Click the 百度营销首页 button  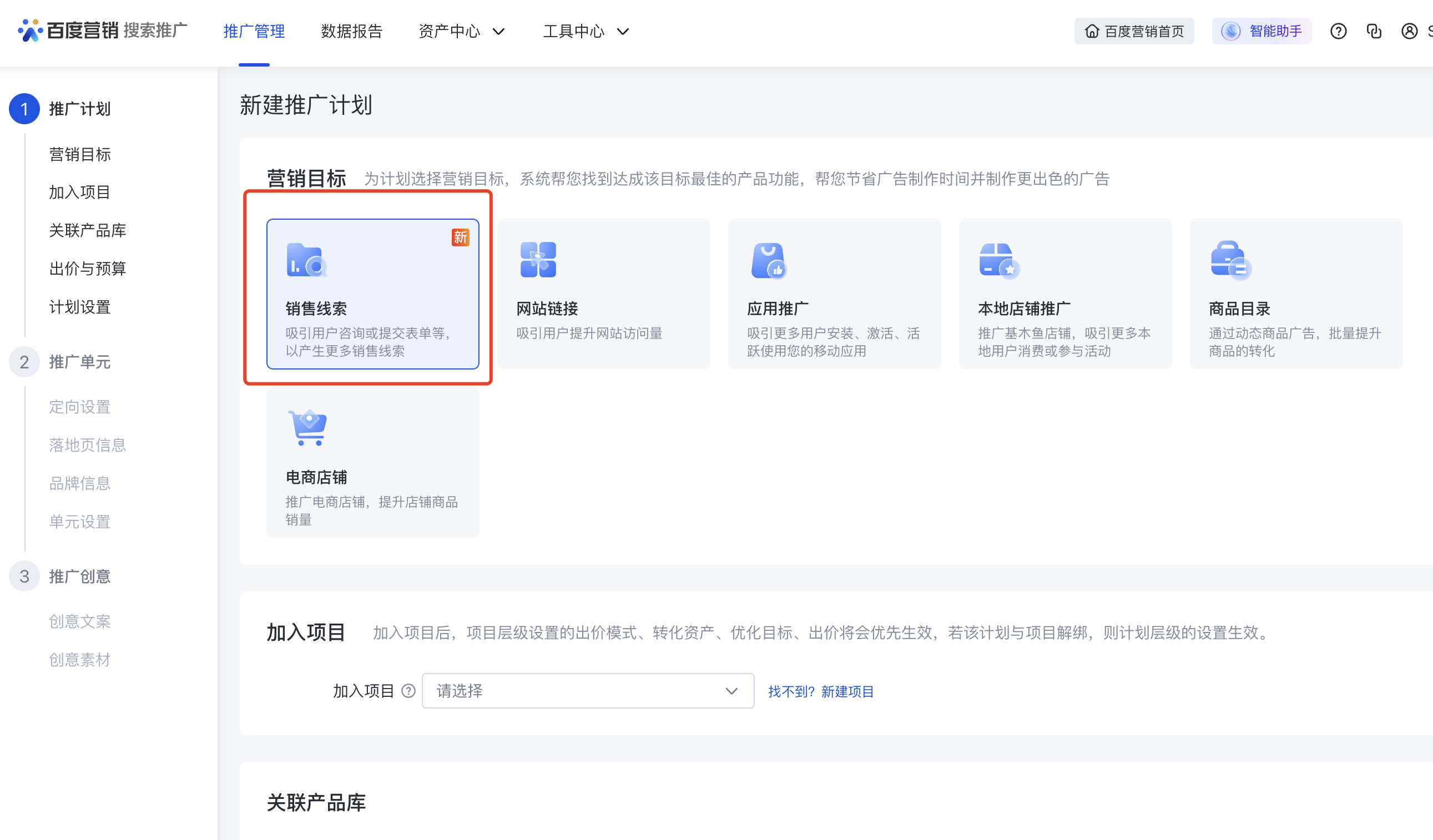[x=1134, y=31]
